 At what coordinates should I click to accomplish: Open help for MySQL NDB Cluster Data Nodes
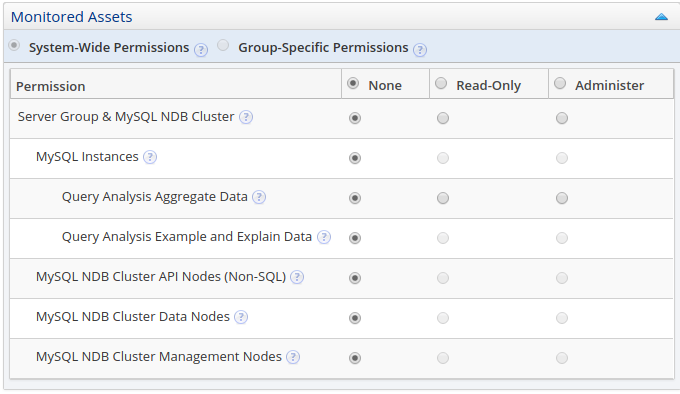pos(241,317)
